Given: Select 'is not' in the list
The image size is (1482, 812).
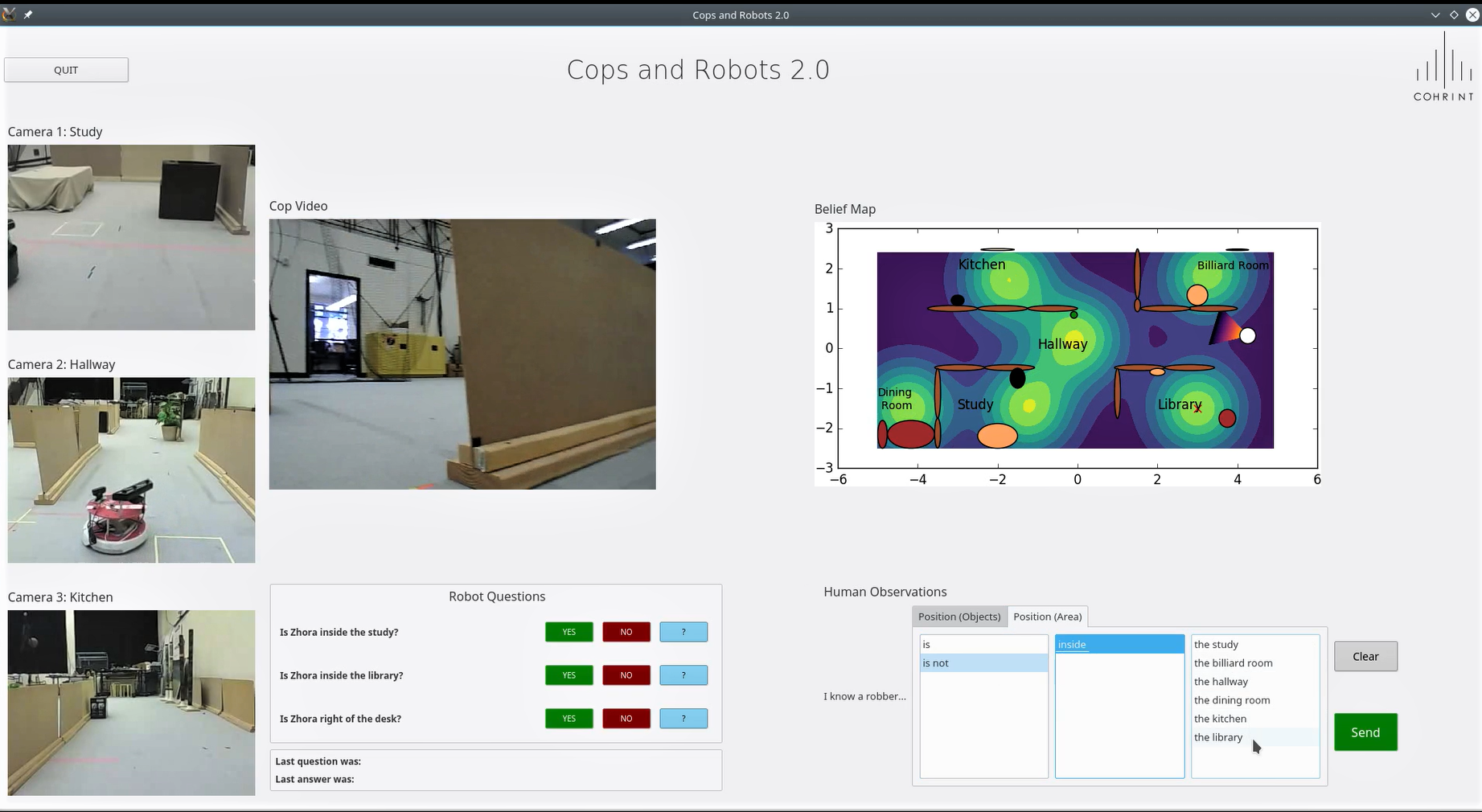Looking at the screenshot, I should click(x=983, y=663).
